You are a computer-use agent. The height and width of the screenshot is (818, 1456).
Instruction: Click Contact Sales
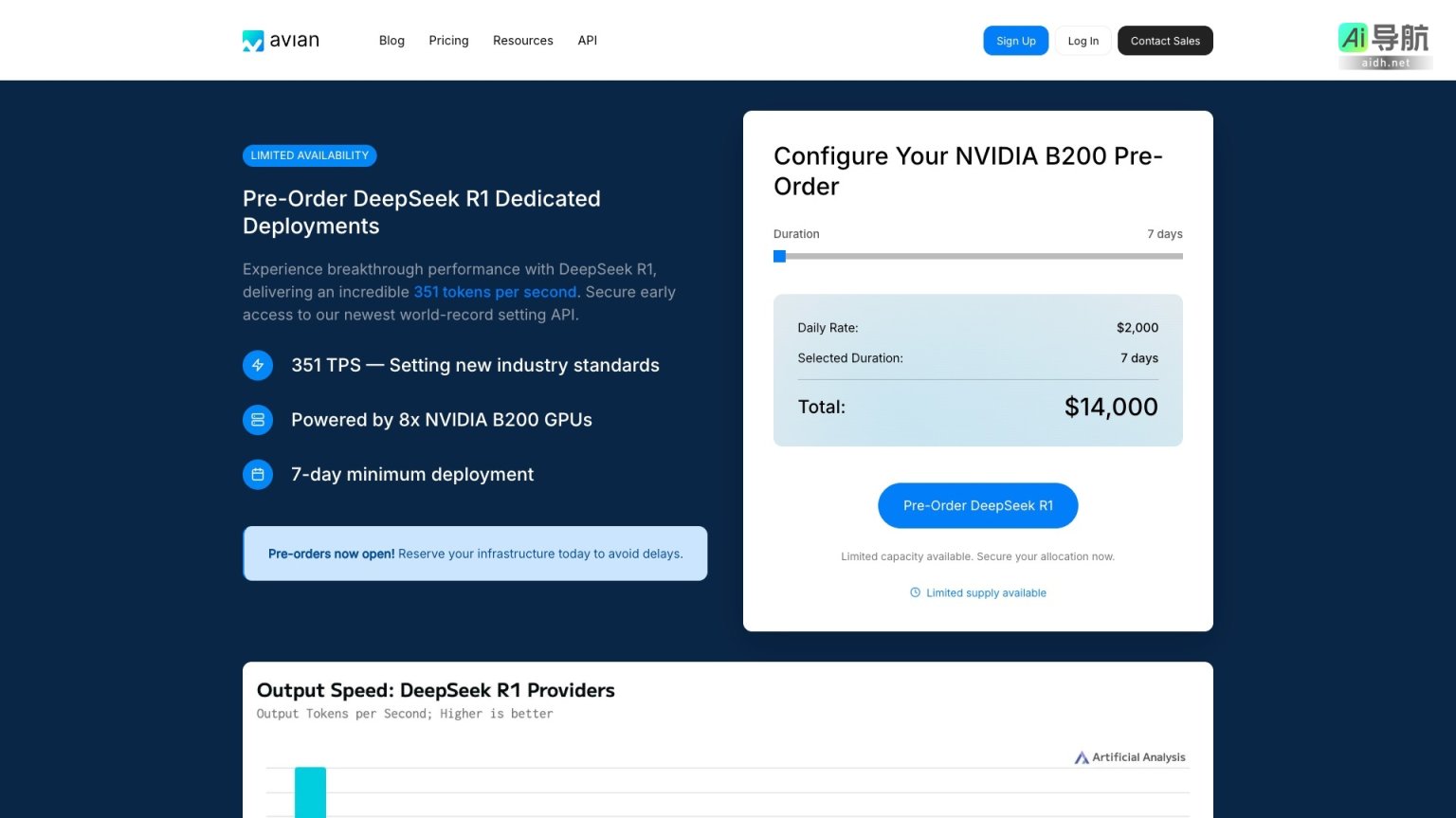click(x=1165, y=41)
